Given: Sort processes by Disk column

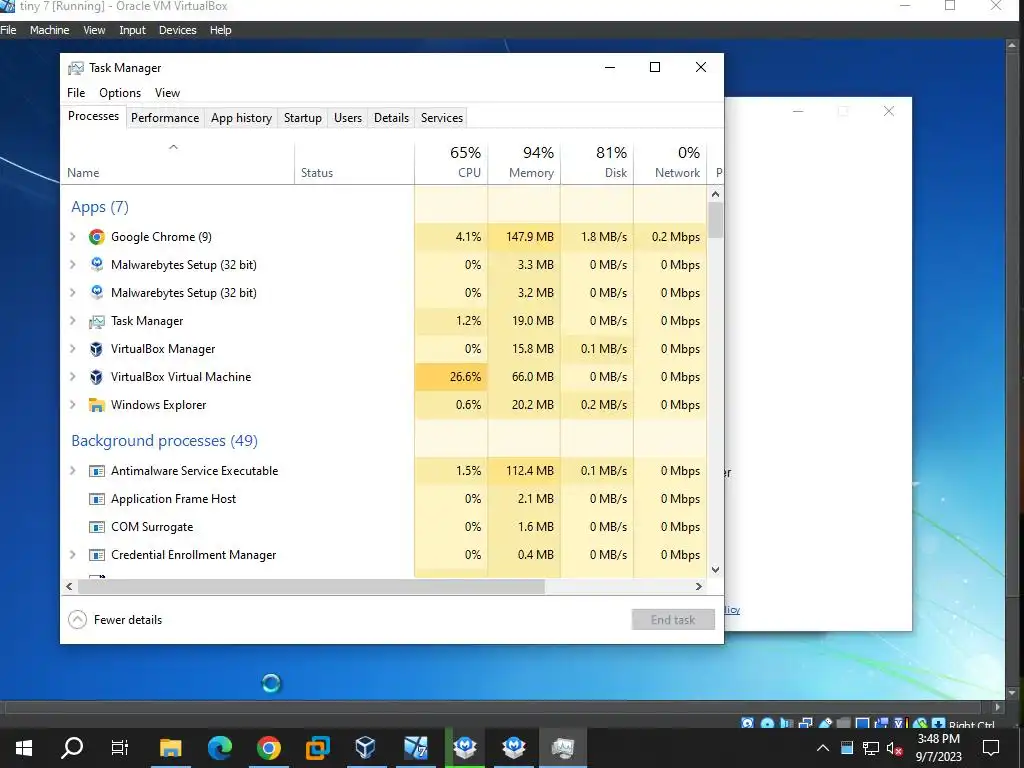Looking at the screenshot, I should 598,162.
